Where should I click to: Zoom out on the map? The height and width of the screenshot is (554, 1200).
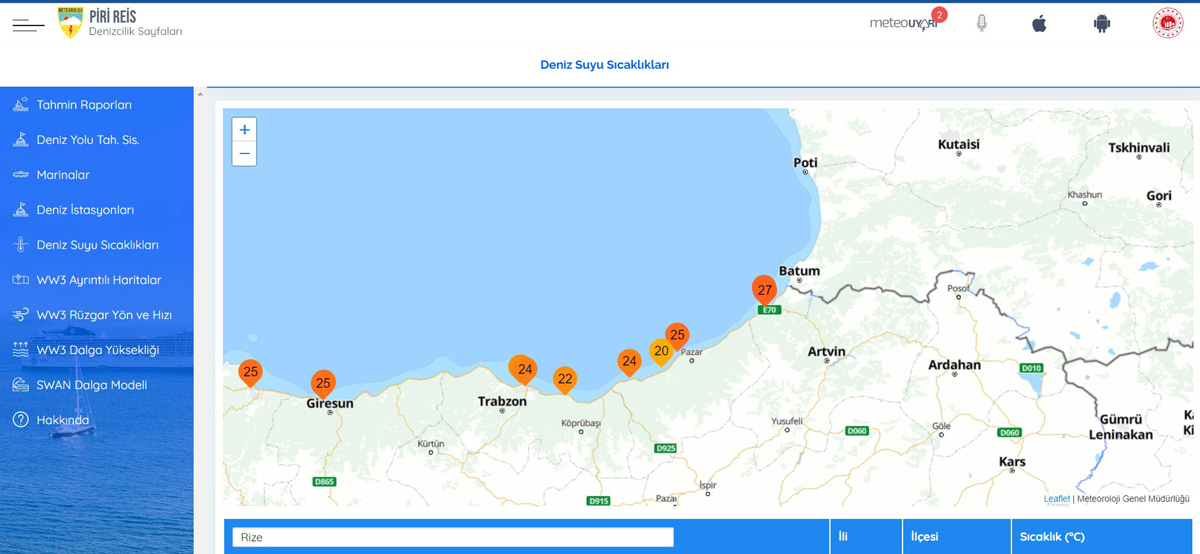[244, 154]
